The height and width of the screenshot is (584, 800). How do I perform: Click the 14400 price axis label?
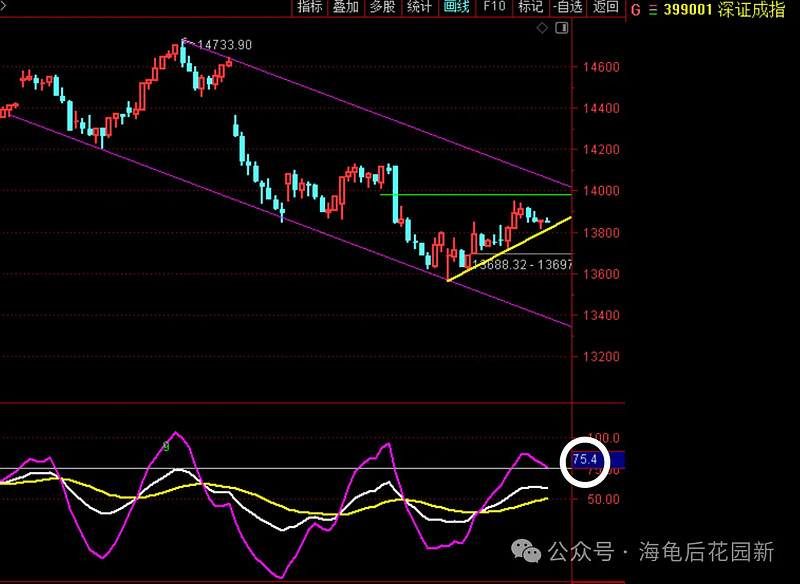tap(601, 108)
